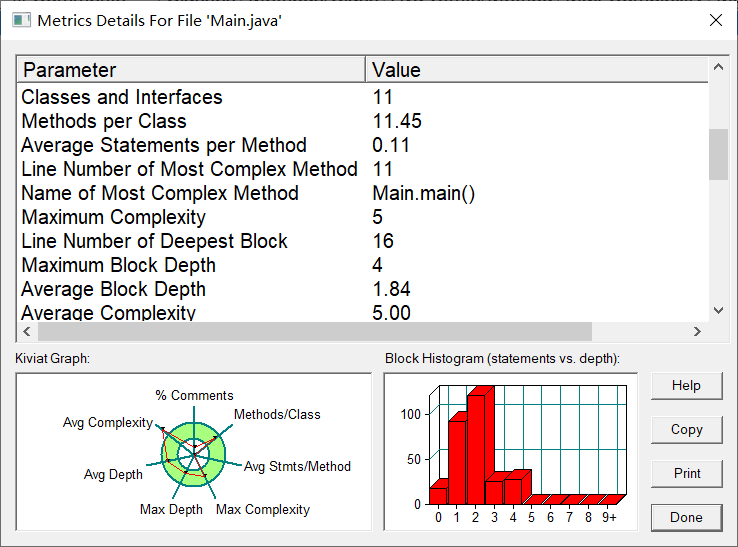Select the Classes and Interfaces row

point(362,97)
